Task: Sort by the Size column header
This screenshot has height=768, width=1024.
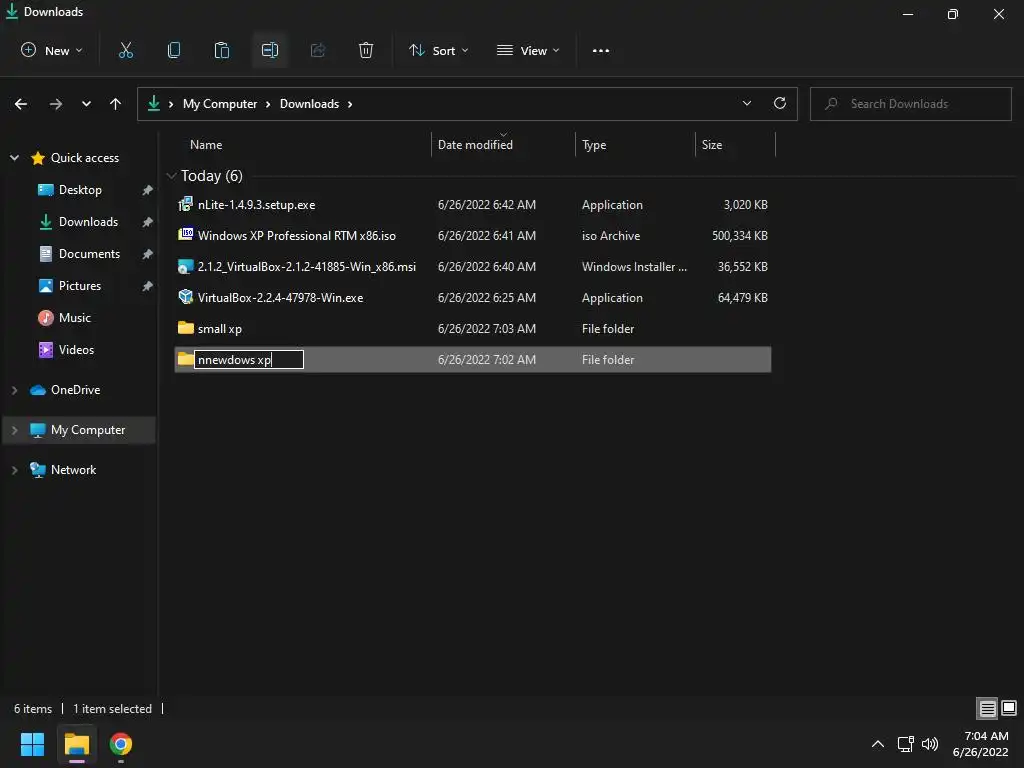Action: point(712,144)
